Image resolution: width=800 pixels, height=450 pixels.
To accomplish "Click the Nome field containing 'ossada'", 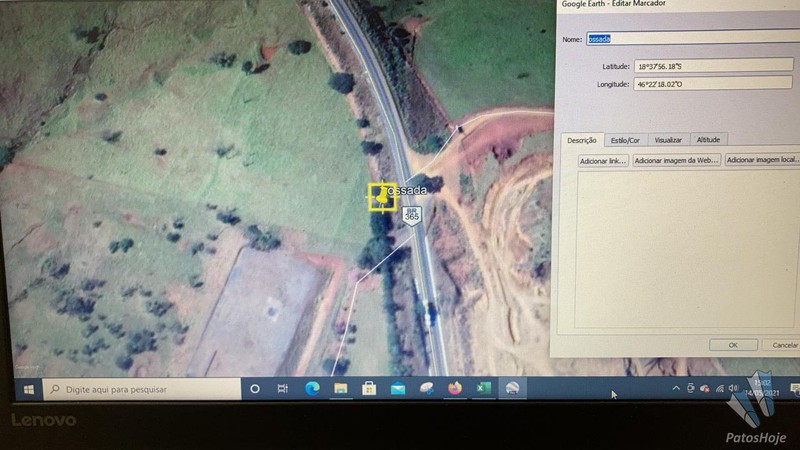I will [x=693, y=38].
